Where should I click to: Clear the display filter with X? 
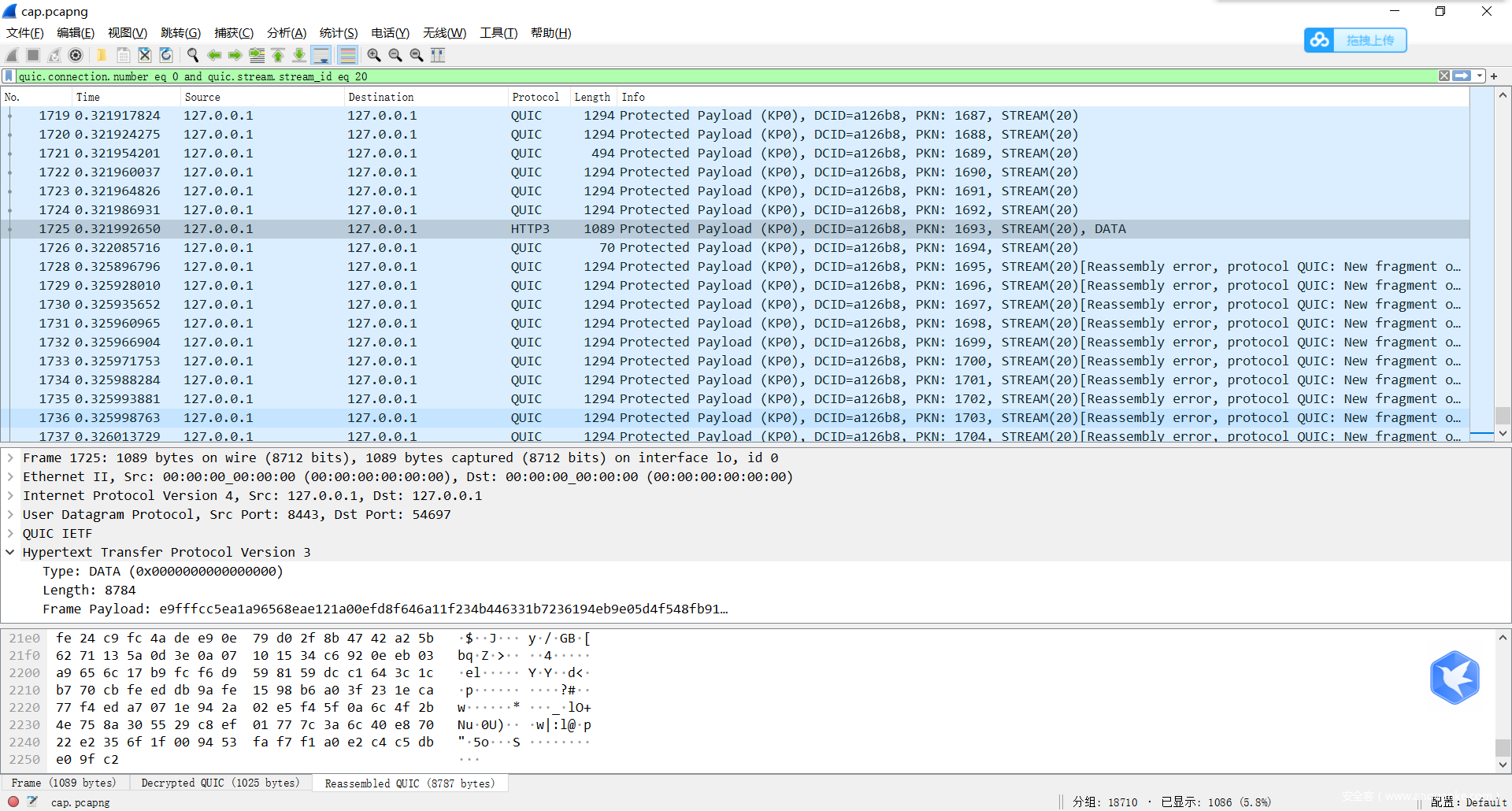[1443, 76]
